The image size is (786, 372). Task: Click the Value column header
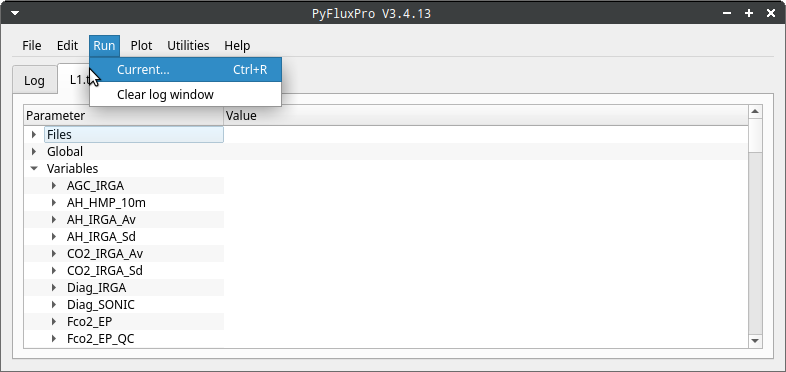[486, 115]
